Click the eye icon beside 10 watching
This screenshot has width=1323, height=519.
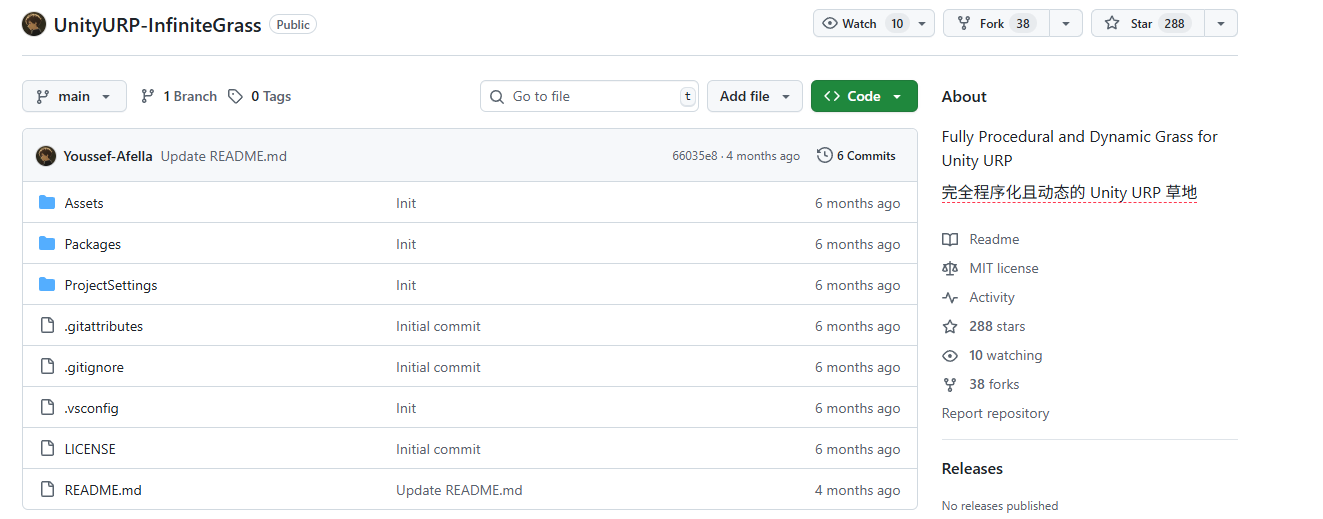point(950,355)
